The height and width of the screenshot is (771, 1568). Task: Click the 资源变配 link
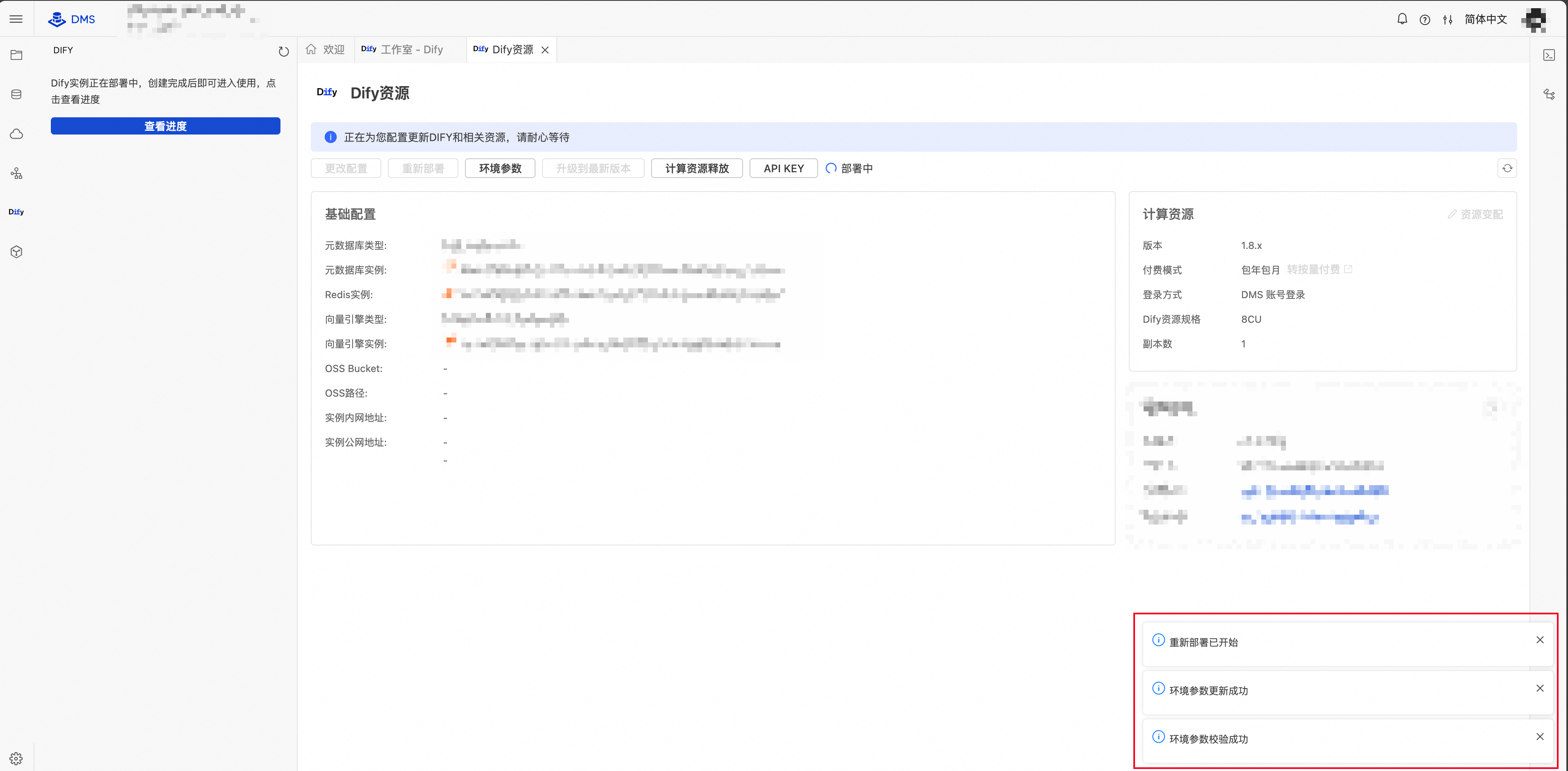pyautogui.click(x=1475, y=214)
